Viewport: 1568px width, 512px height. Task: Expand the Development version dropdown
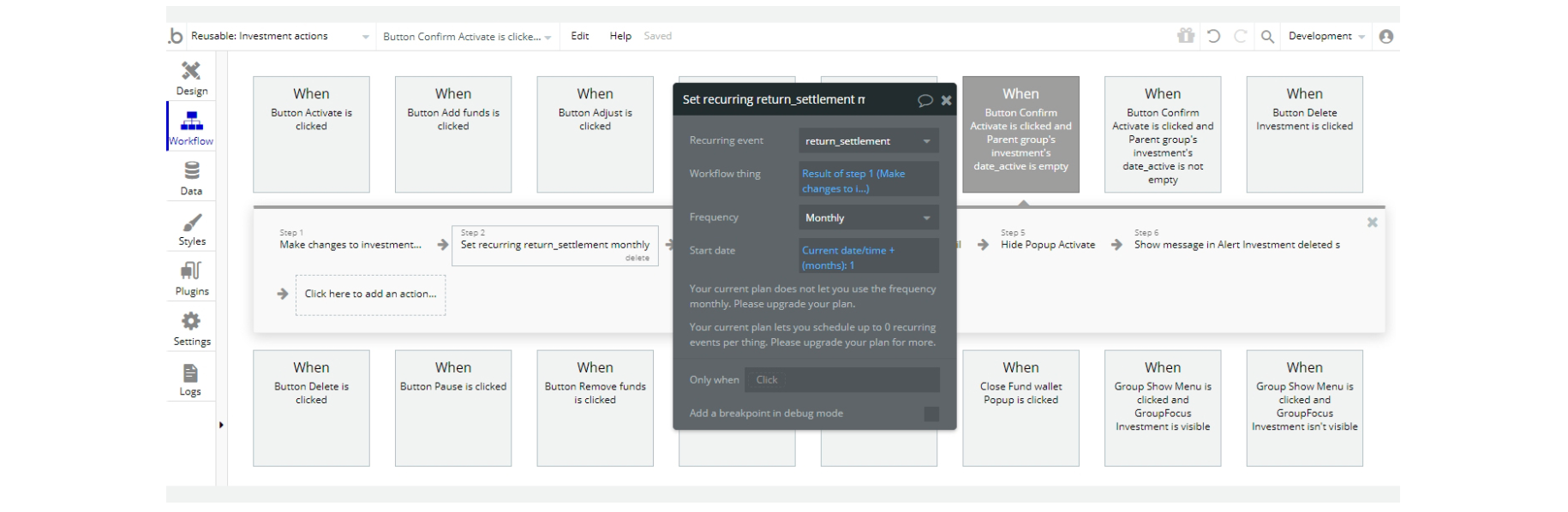click(x=1326, y=36)
